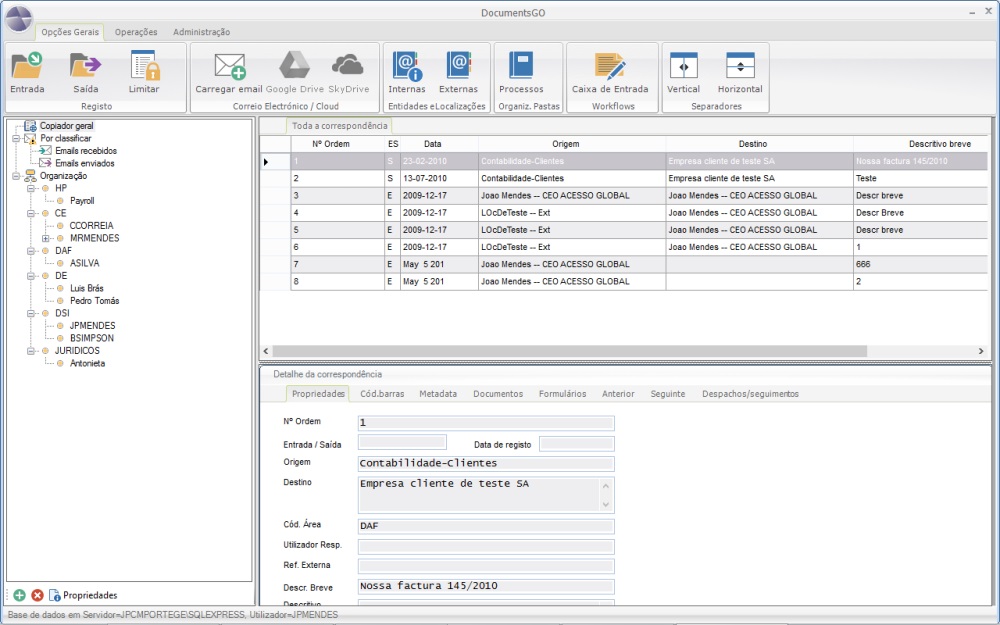This screenshot has width=1000, height=625.
Task: Open the Externas address book icon
Action: 459,67
